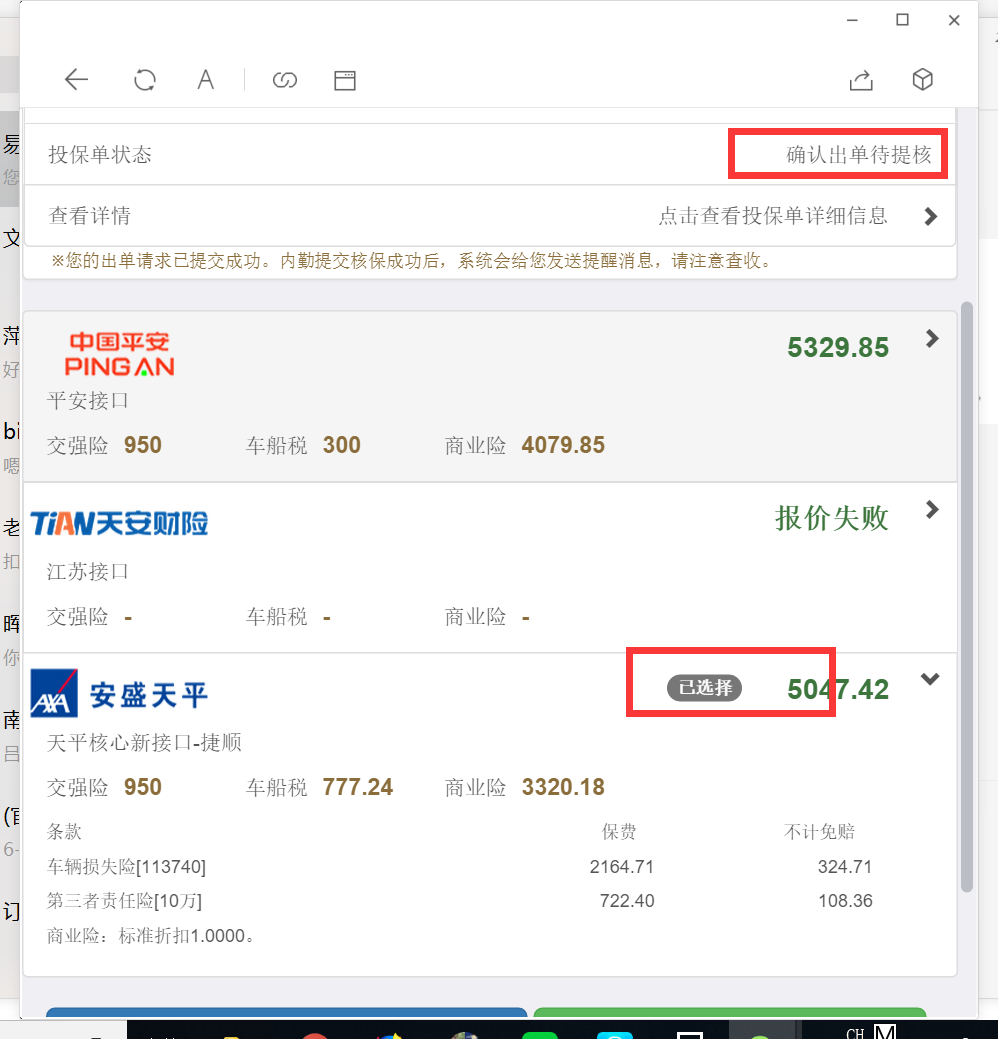This screenshot has width=998, height=1039.
Task: Click the 5047.42 total price
Action: [838, 690]
